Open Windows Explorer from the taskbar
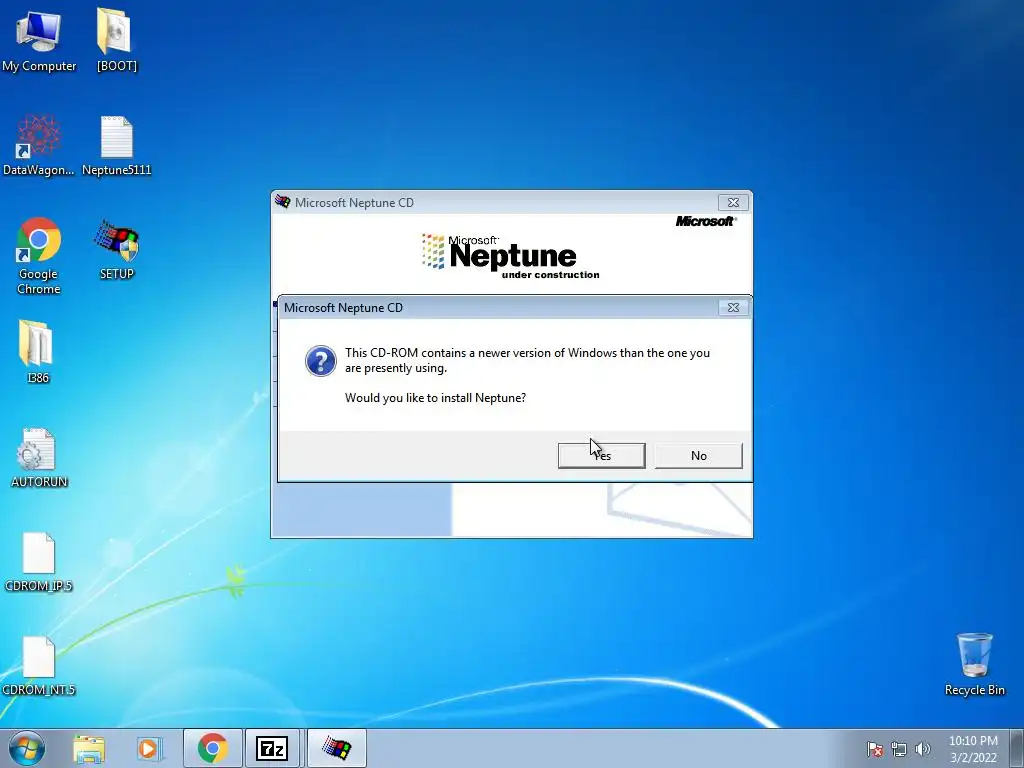Image resolution: width=1024 pixels, height=768 pixels. pos(89,748)
